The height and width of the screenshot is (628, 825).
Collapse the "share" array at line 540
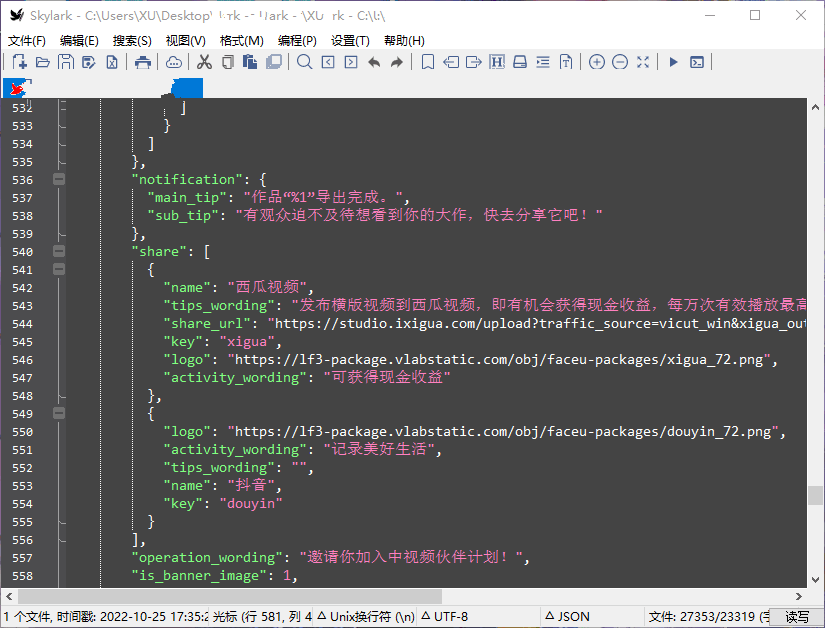tap(59, 251)
